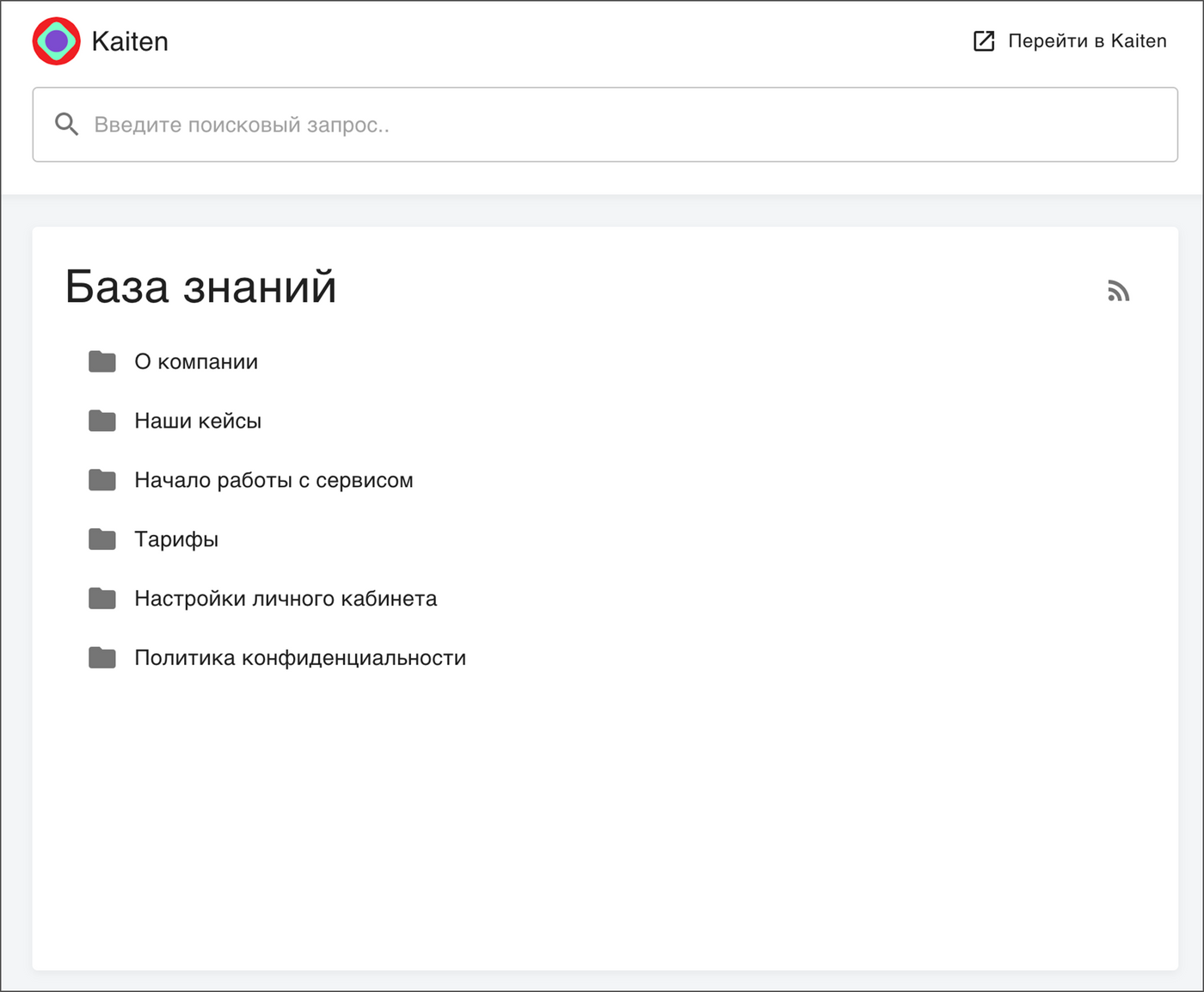Click the magnifier search icon
This screenshot has height=992, width=1204.
pyautogui.click(x=66, y=124)
